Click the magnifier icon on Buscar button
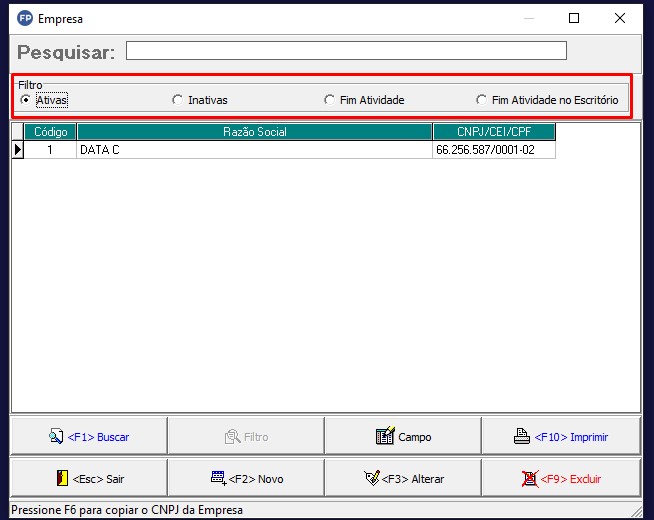 click(55, 436)
